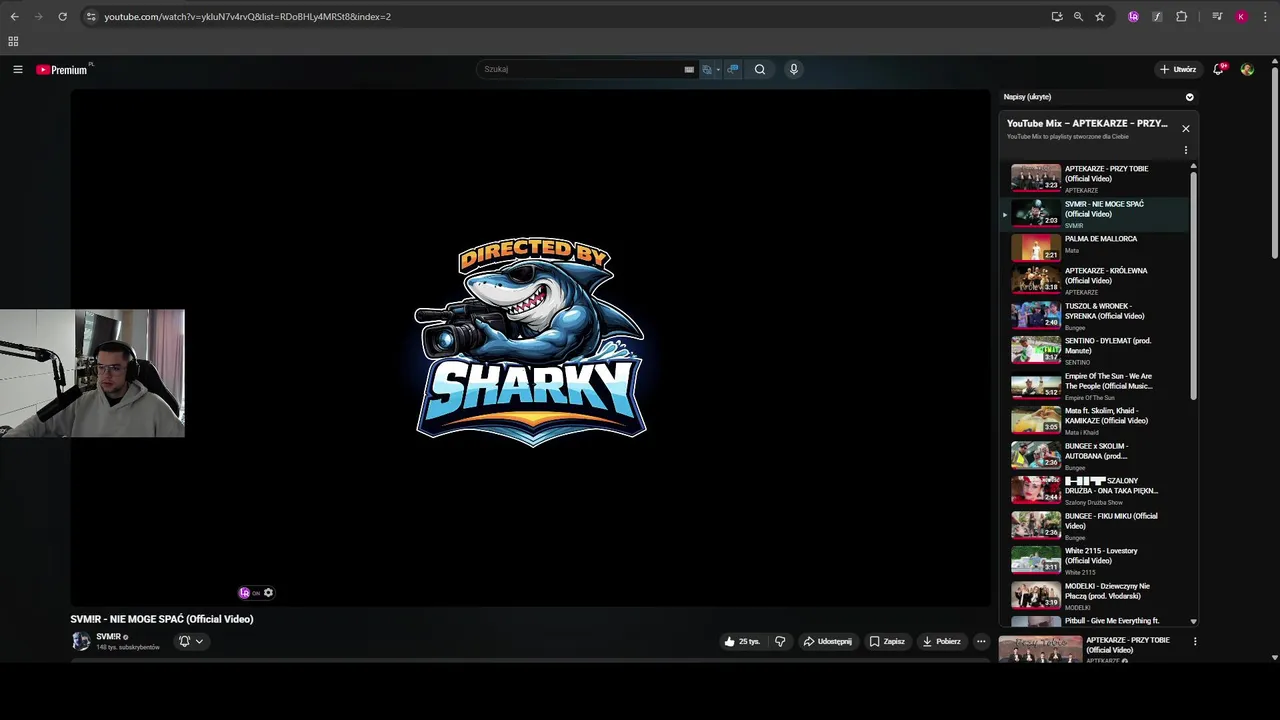Click the video player area
This screenshot has height=720, width=1280.
pos(530,348)
